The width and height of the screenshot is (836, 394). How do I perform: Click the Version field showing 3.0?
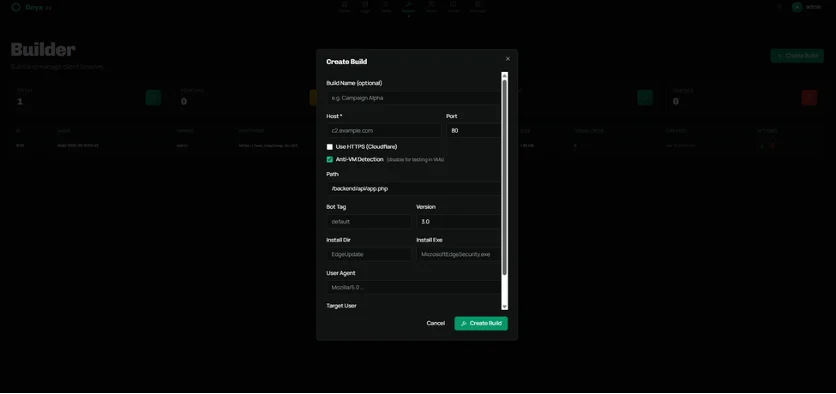coord(458,222)
